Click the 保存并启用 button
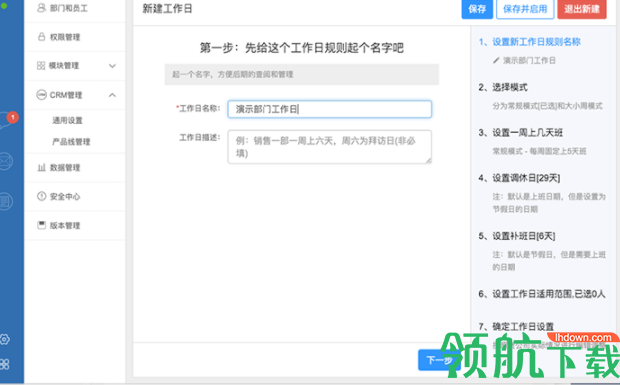This screenshot has width=620, height=385. (525, 9)
